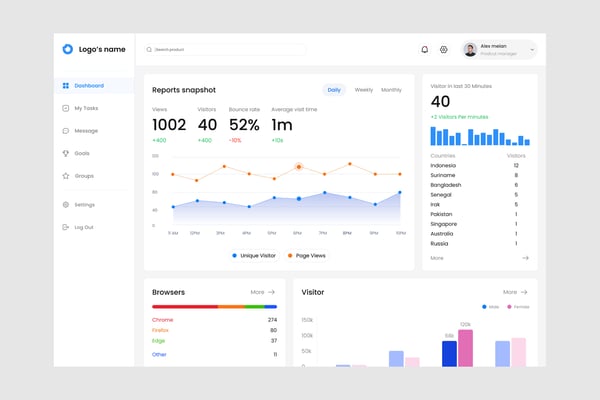Click the arrow next to Browsers More
Viewport: 600px width, 400px height.
[x=271, y=292]
